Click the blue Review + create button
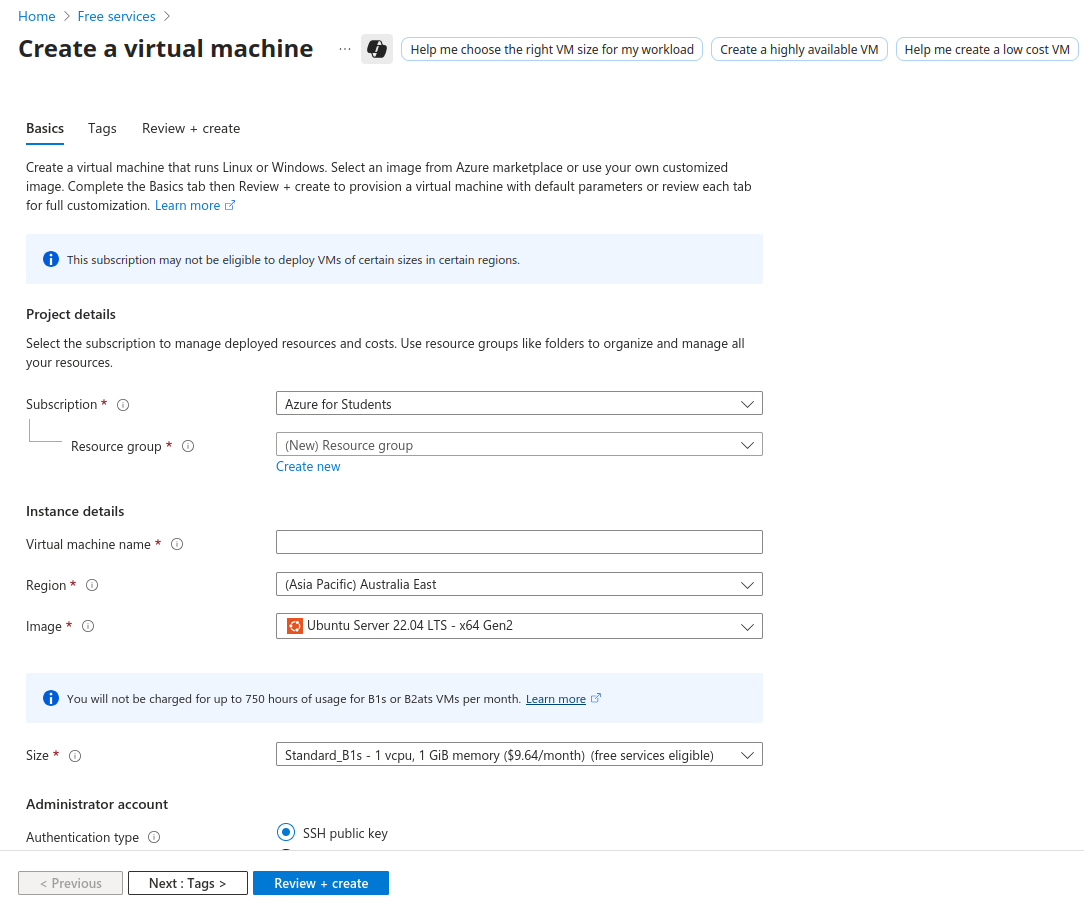Screen dimensions: 1084x910 click(321, 883)
